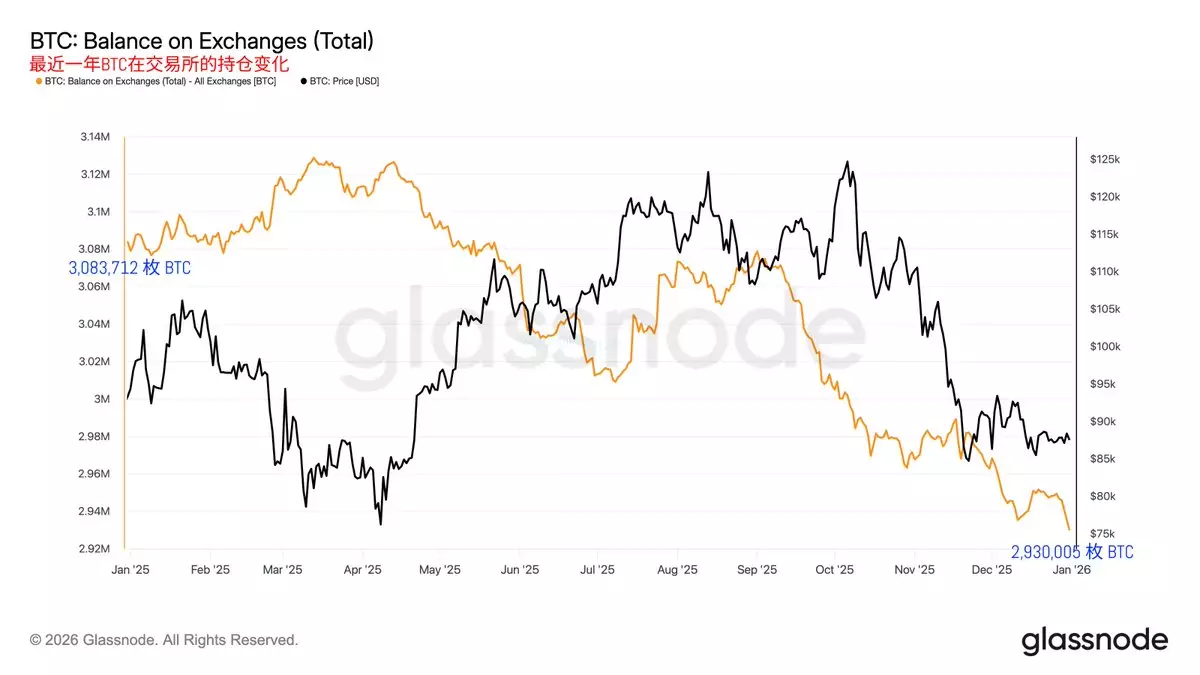The width and height of the screenshot is (1200, 675).
Task: Click the chart title 'BTC: Balance on Exchanges (Total)'
Action: pyautogui.click(x=202, y=41)
